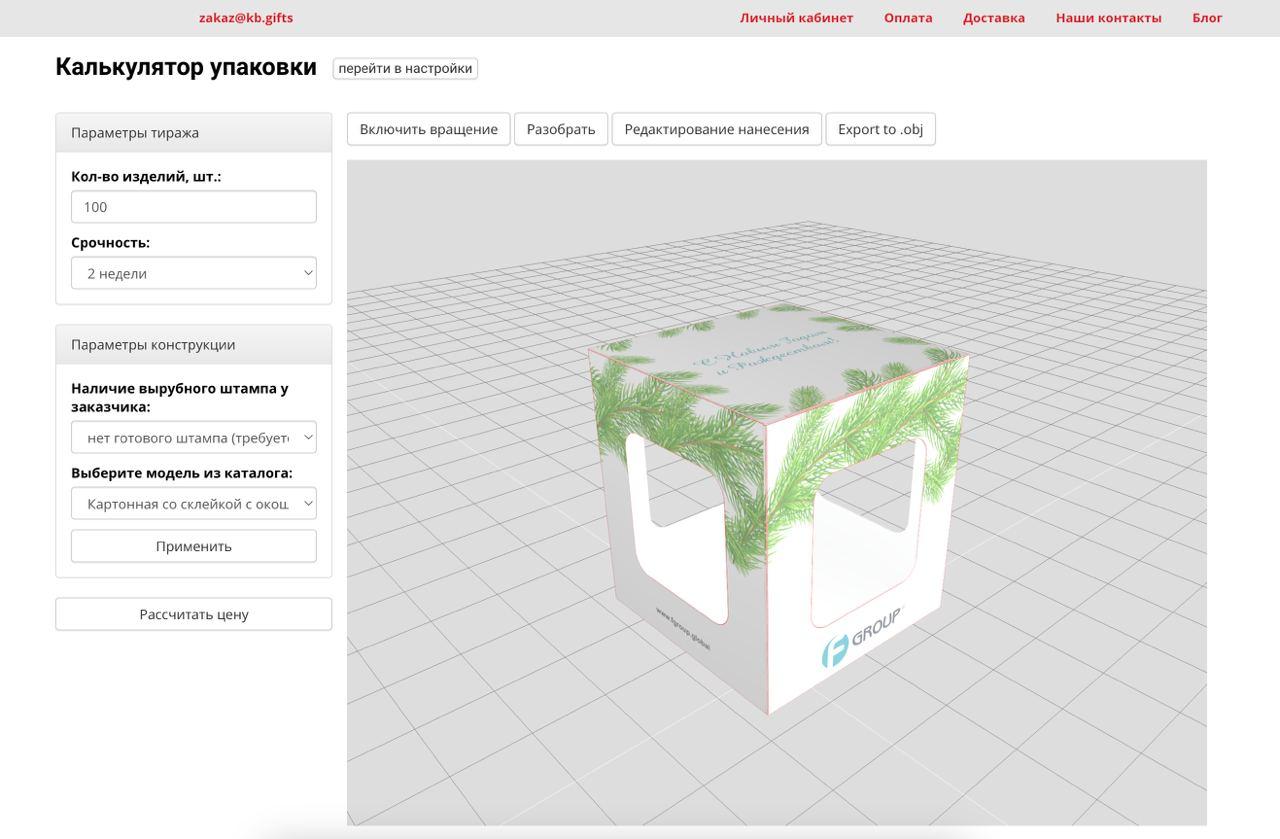
Task: Toggle Включить вращение for the model
Action: [x=428, y=129]
